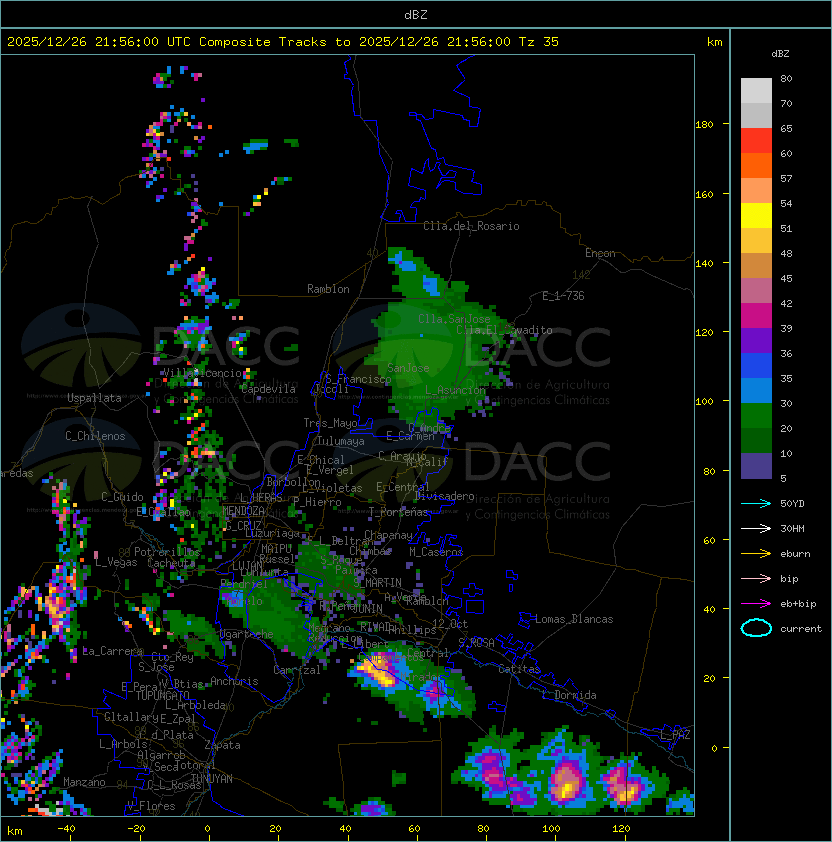The height and width of the screenshot is (842, 832).
Task: Click the 'L_PAZ' place label
Action: [675, 735]
